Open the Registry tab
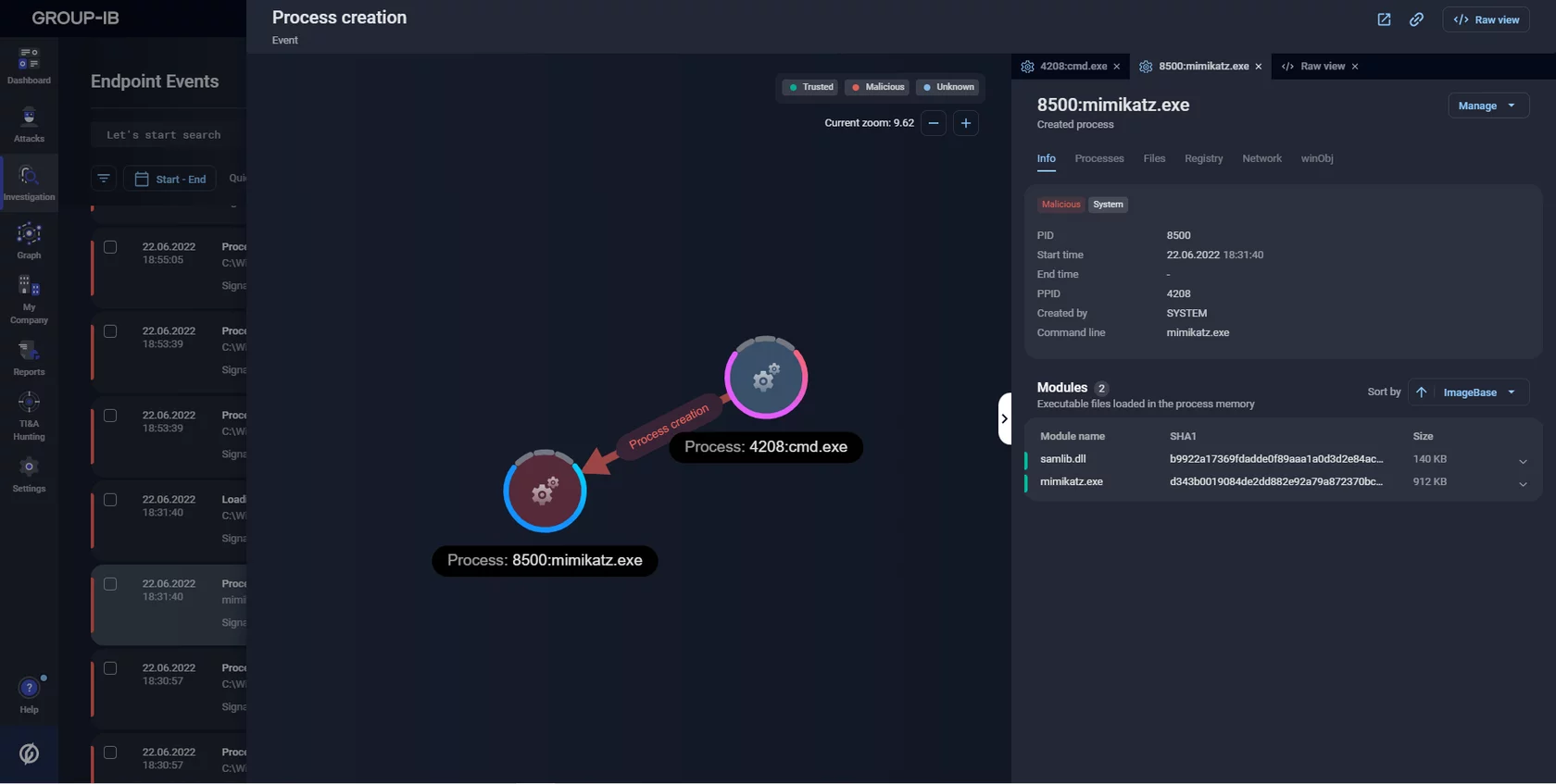This screenshot has width=1556, height=784. 1203,158
